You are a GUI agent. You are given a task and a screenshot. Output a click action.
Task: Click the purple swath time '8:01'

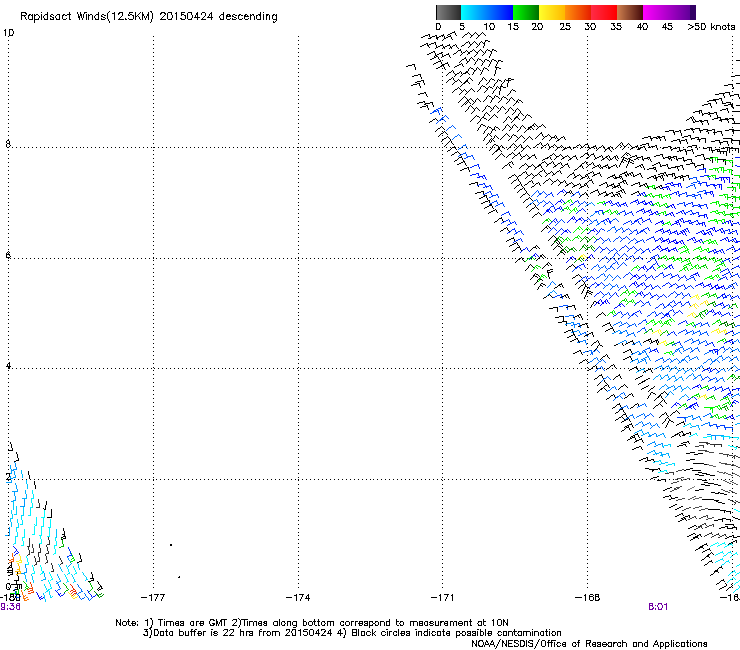657,607
